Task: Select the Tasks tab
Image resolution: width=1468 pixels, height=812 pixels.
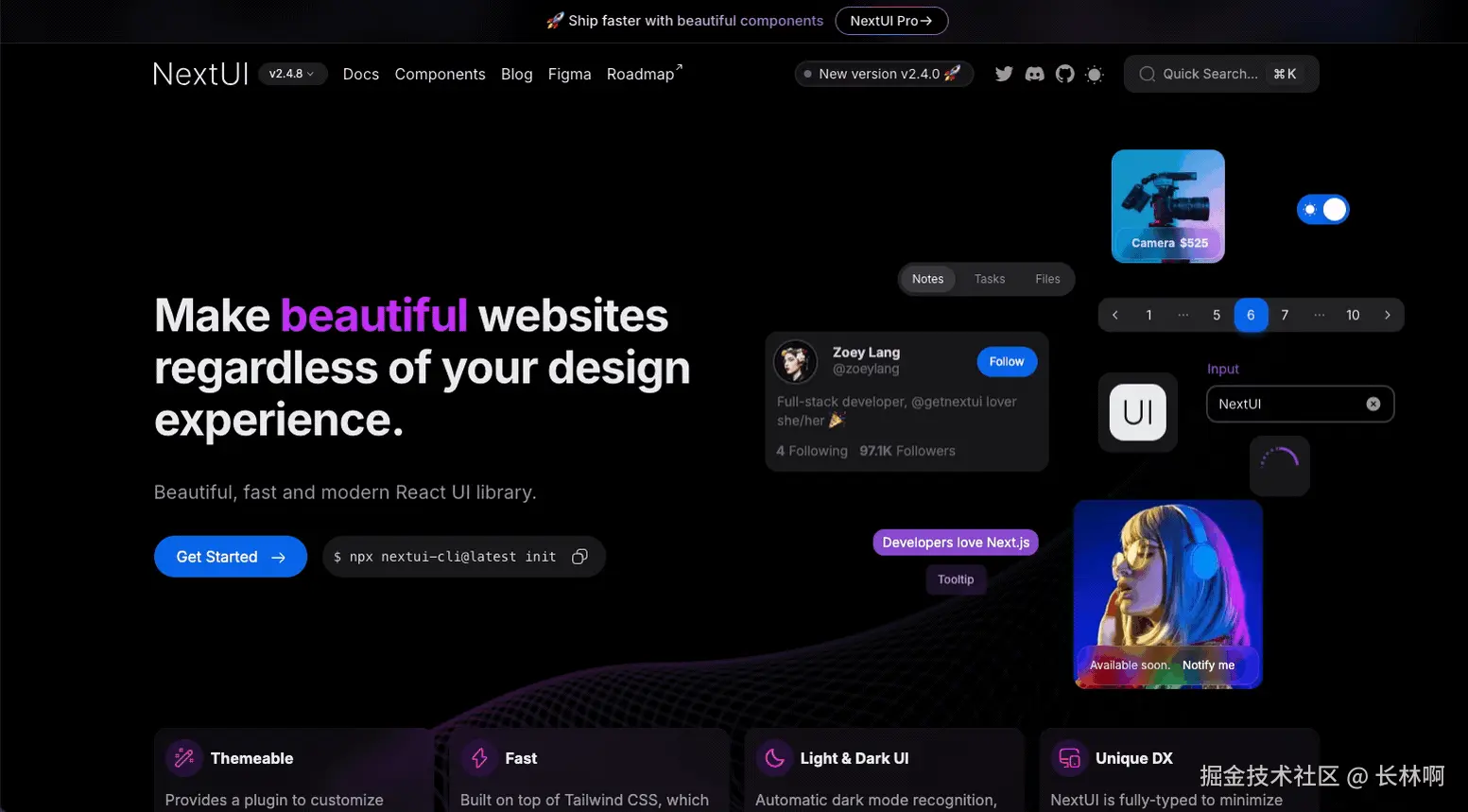Action: click(x=990, y=279)
